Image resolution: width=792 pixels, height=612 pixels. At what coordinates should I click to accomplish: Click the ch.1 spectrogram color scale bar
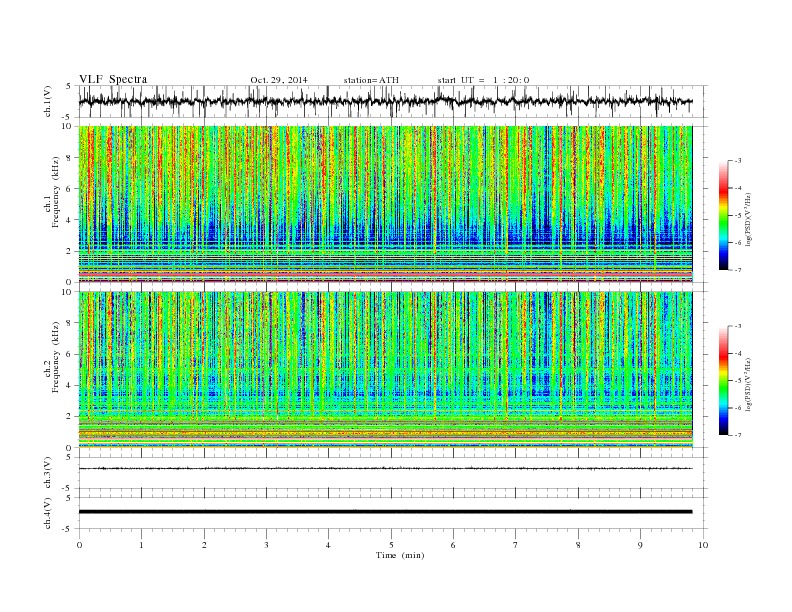point(724,215)
